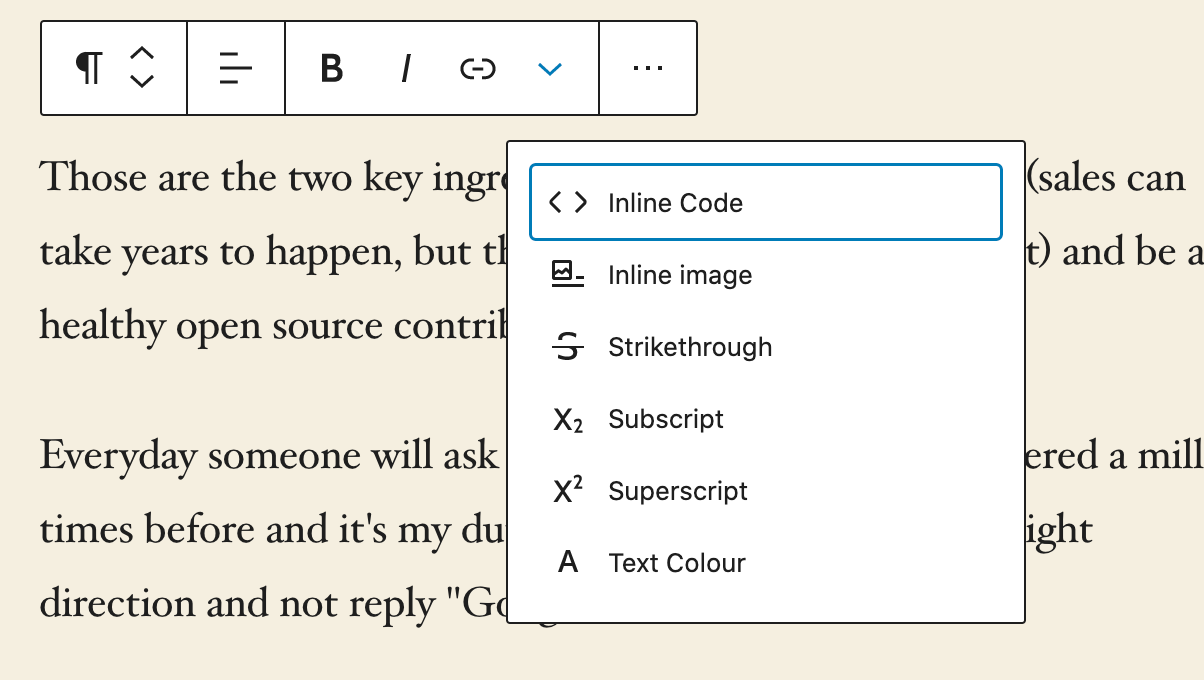This screenshot has width=1204, height=680.
Task: Click the letter A Text Colour icon
Action: (x=568, y=562)
